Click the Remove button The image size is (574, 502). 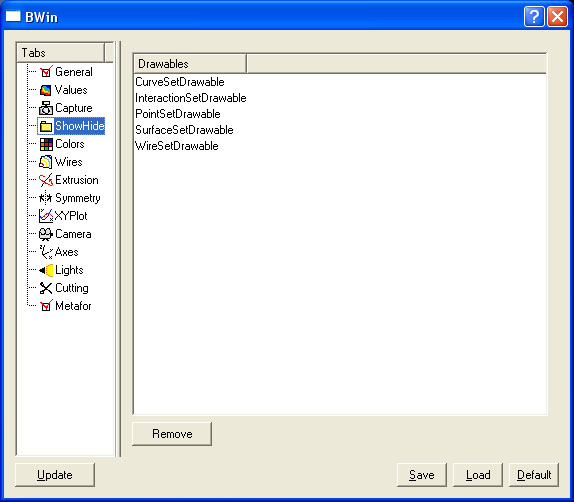point(172,434)
